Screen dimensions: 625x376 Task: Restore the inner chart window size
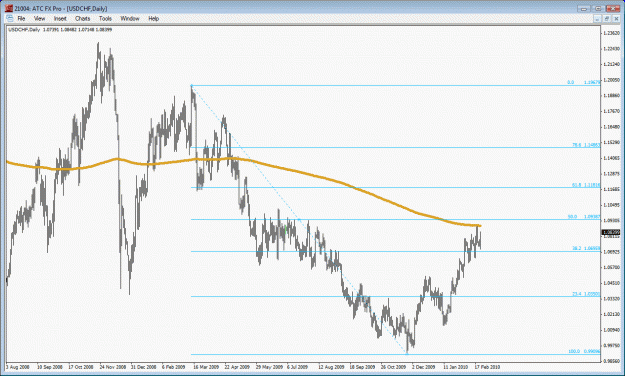(606, 19)
